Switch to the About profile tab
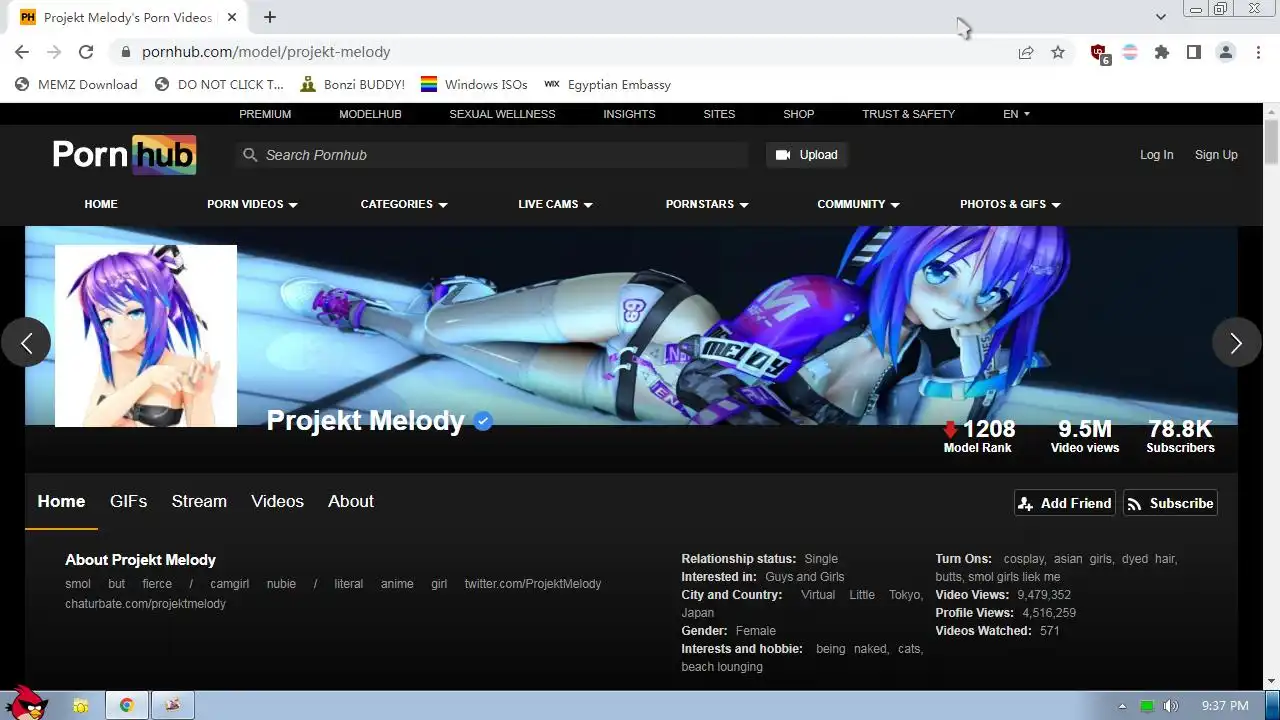The width and height of the screenshot is (1280, 720). (351, 501)
